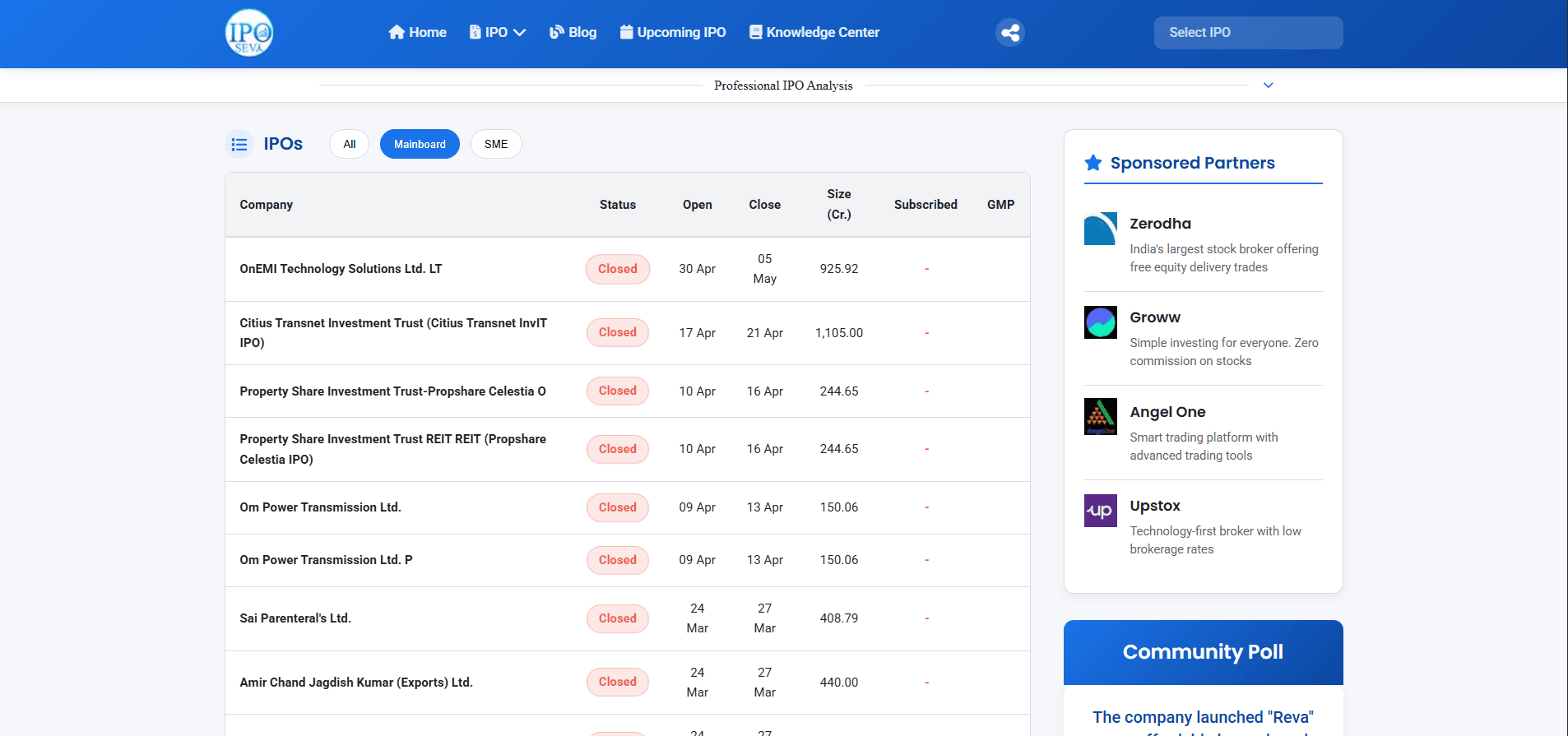Viewport: 1568px width, 736px height.
Task: Expand the Professional IPO Analysis chevron
Action: (x=1269, y=86)
